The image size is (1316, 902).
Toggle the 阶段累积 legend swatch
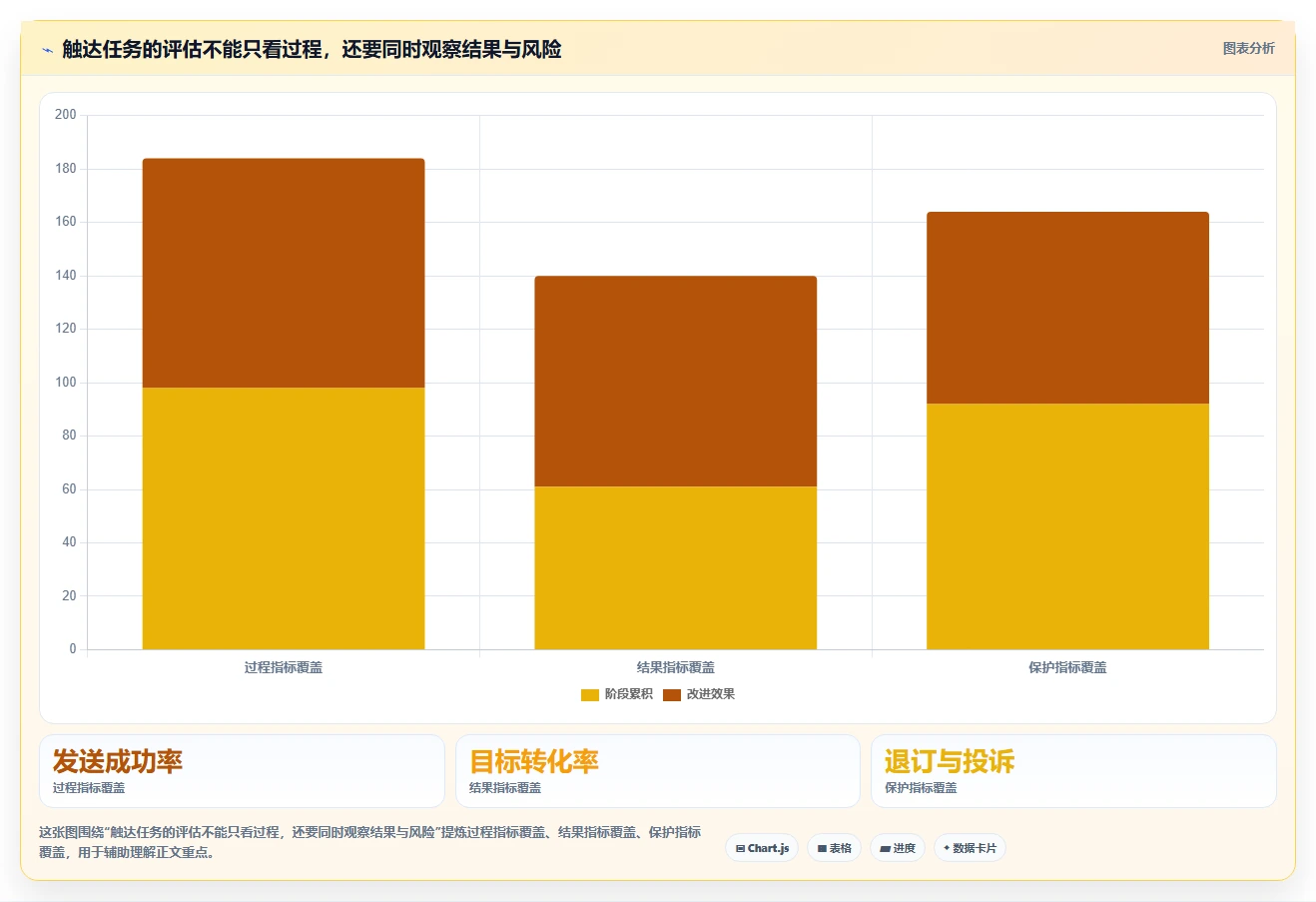pyautogui.click(x=589, y=694)
